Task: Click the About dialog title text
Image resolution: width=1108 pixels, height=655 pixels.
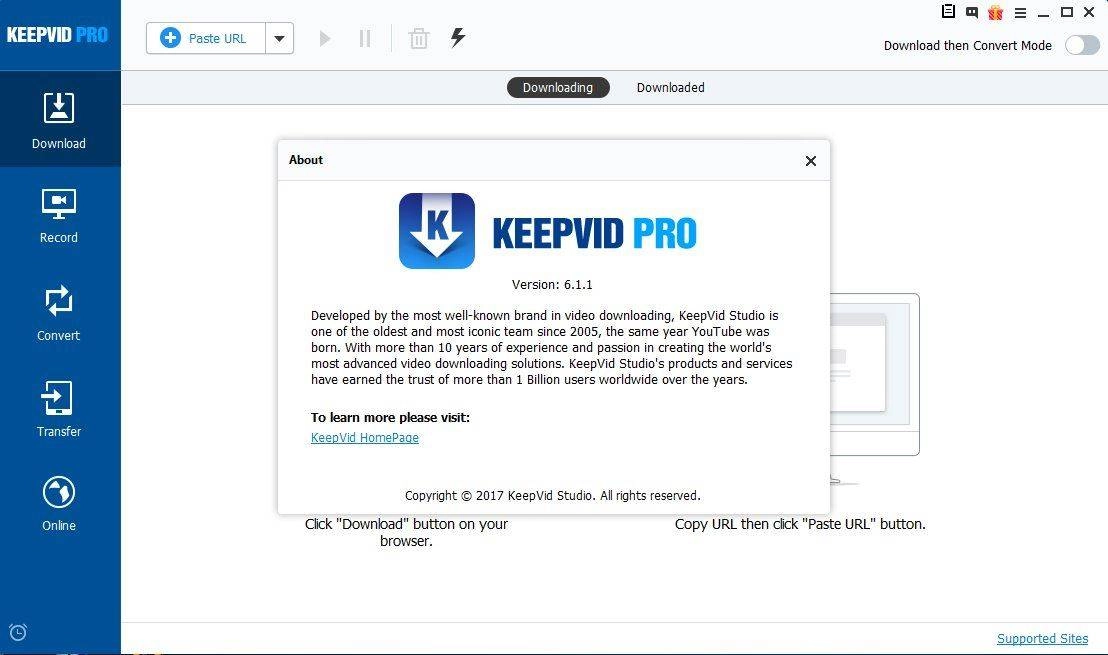Action: click(305, 160)
